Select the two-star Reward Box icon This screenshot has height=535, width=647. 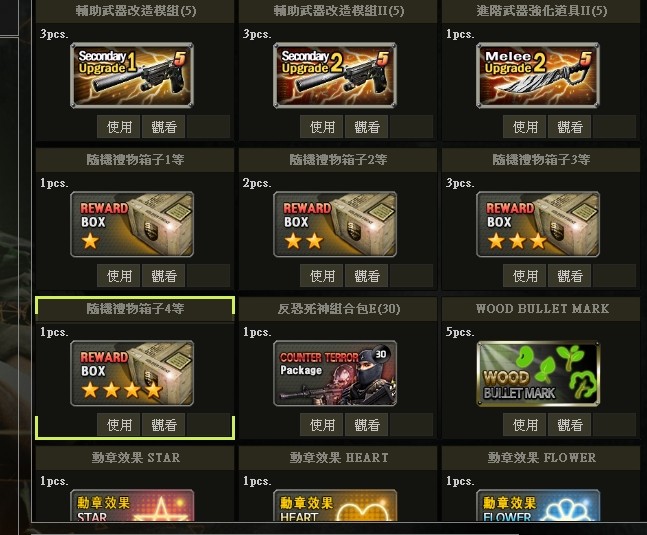click(x=335, y=224)
